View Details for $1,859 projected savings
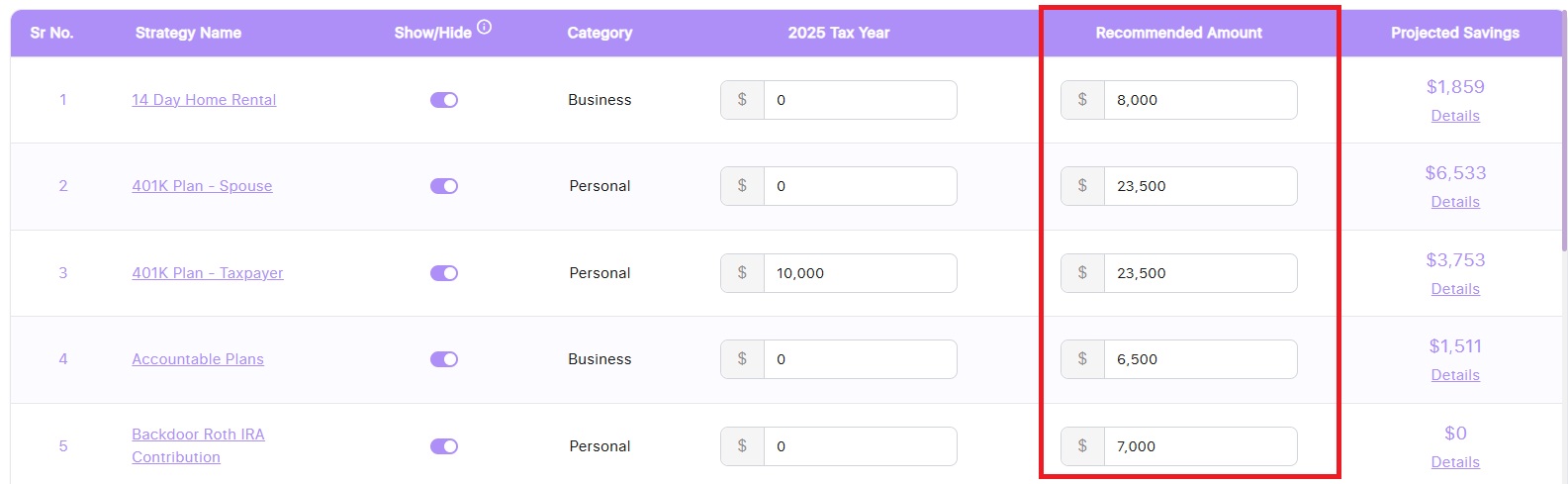Viewport: 1568px width, 484px height. [x=1455, y=116]
